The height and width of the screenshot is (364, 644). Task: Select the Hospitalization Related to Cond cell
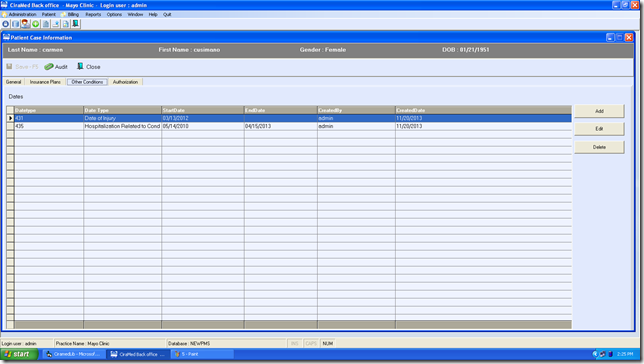tap(122, 126)
